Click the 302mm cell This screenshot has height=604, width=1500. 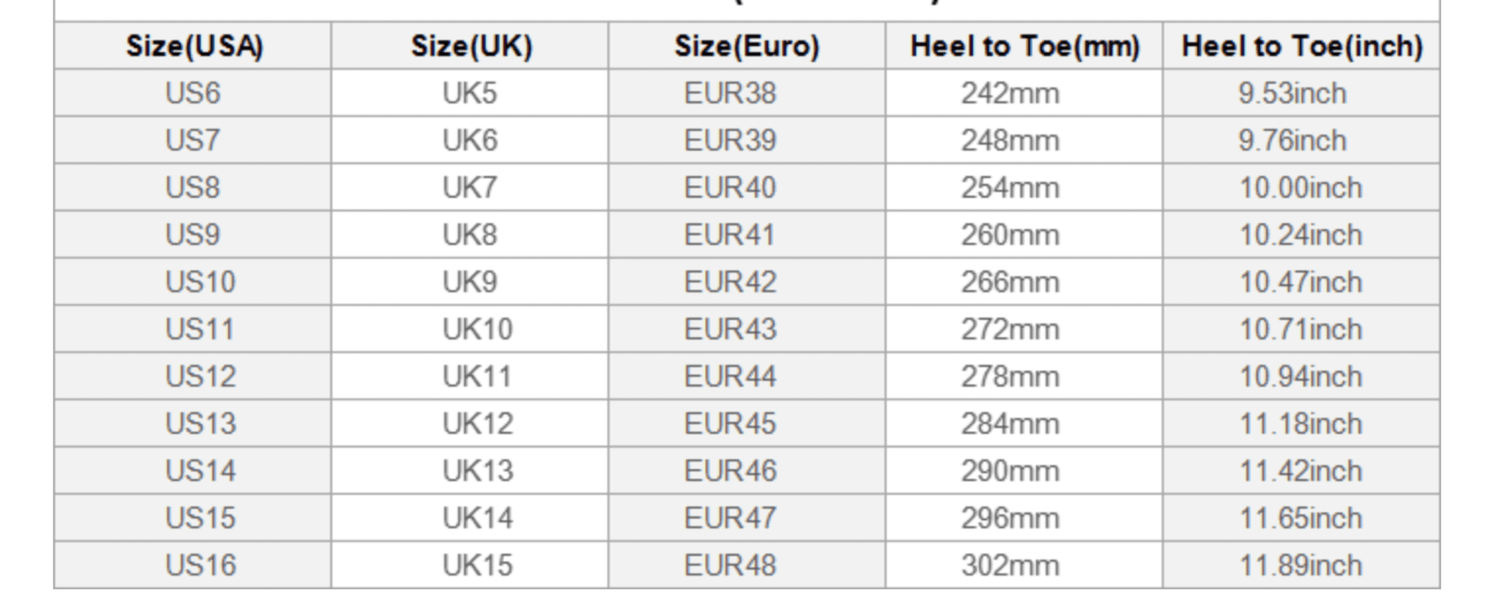[x=1010, y=565]
